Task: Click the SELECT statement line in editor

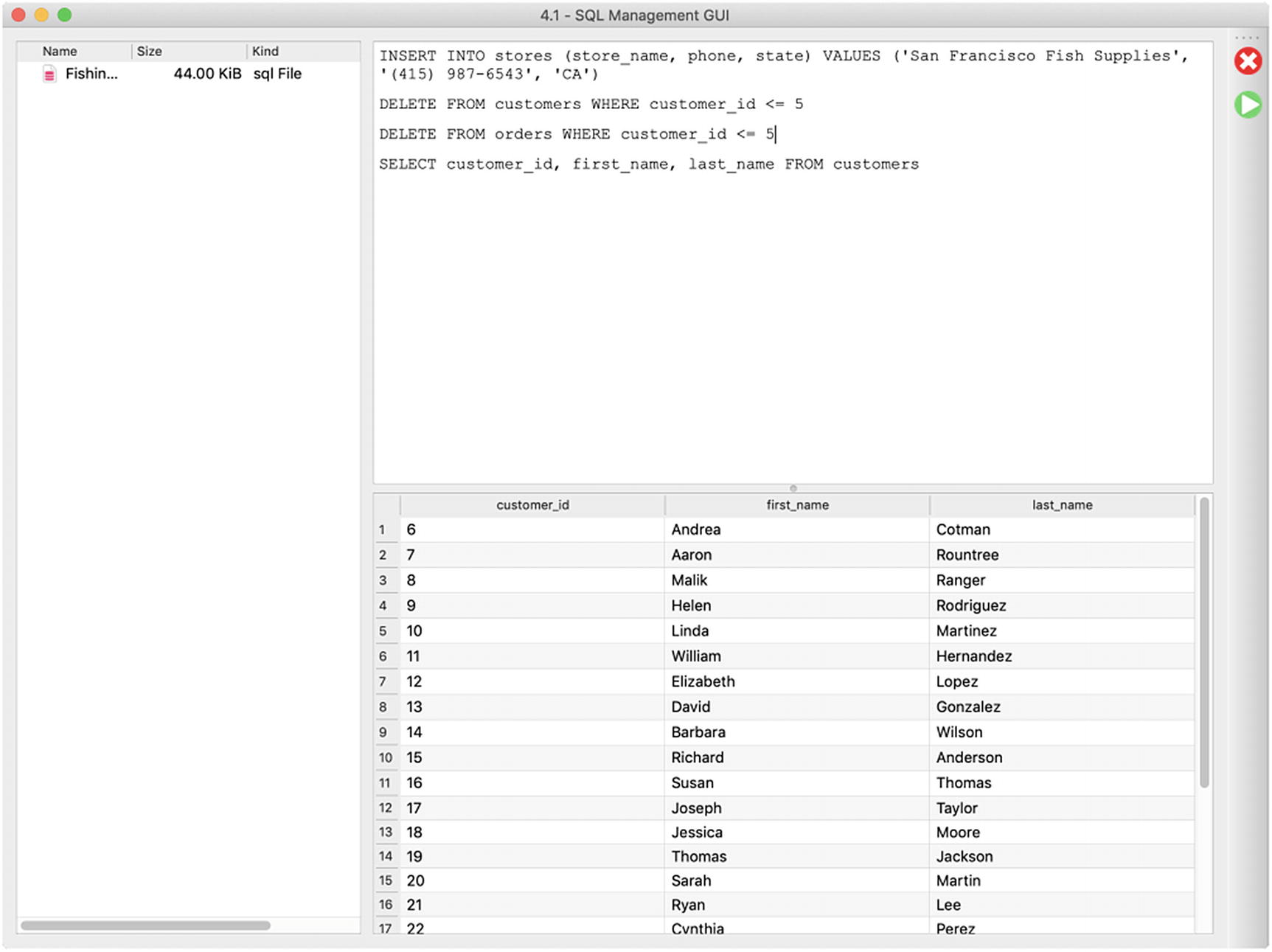Action: coord(649,164)
